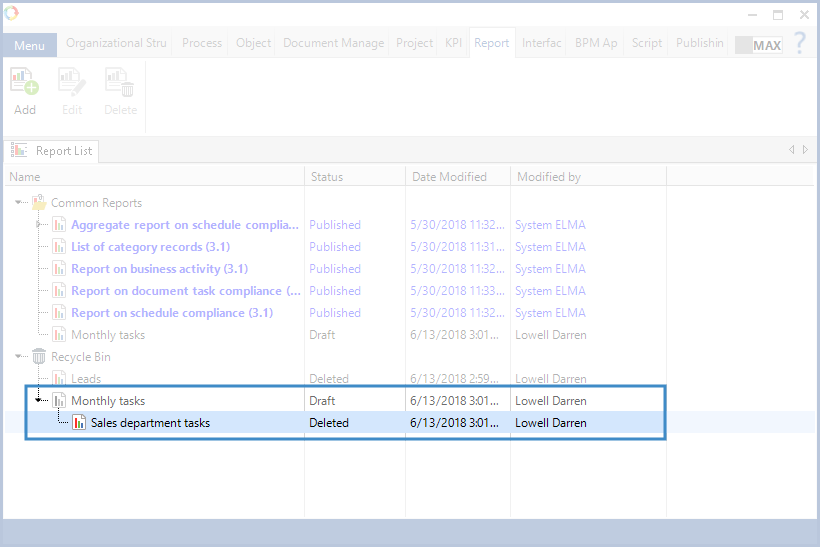Click the Recycle Bin trash icon
This screenshot has width=820, height=547.
click(39, 357)
